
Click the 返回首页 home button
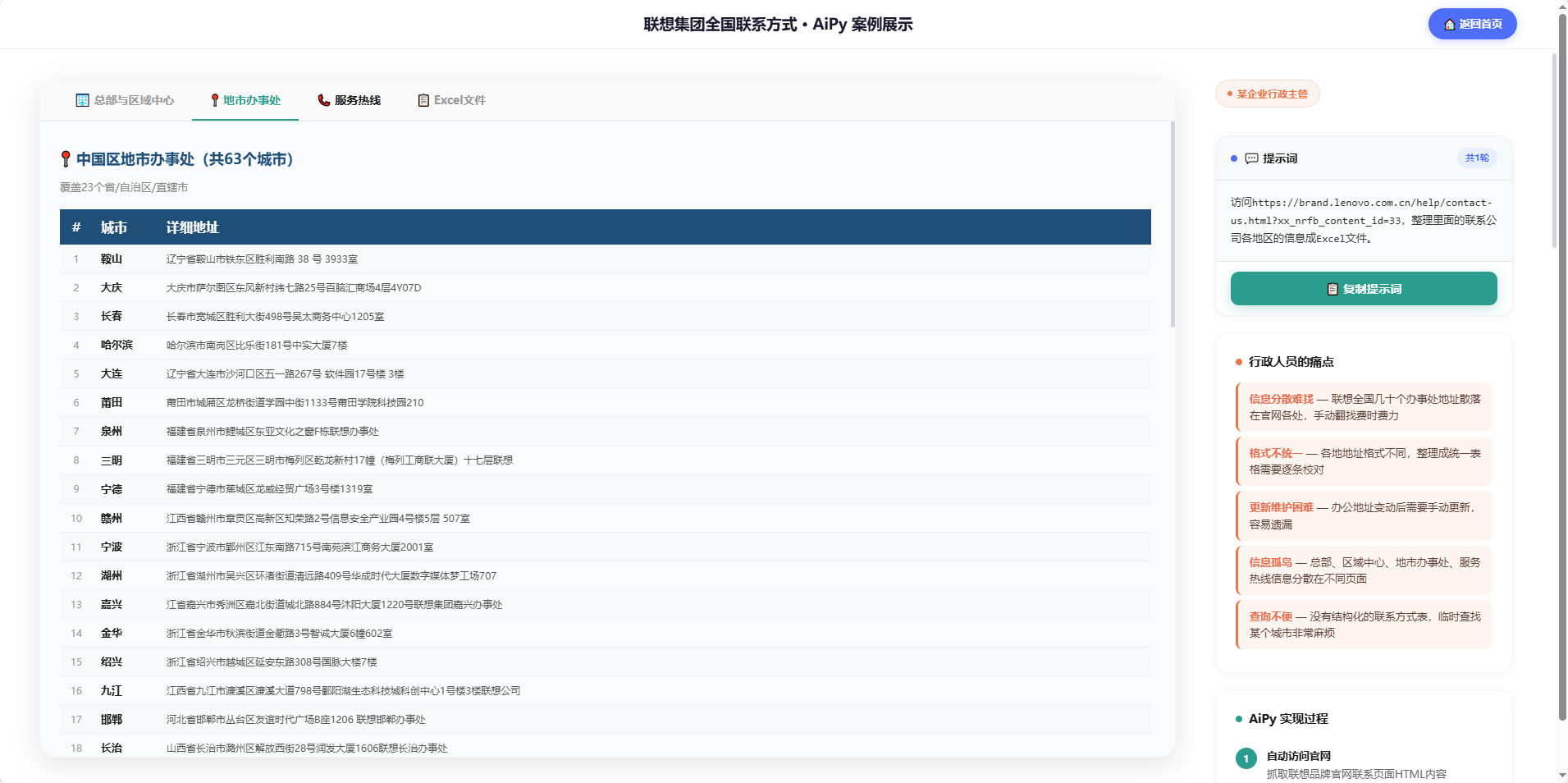click(x=1472, y=24)
